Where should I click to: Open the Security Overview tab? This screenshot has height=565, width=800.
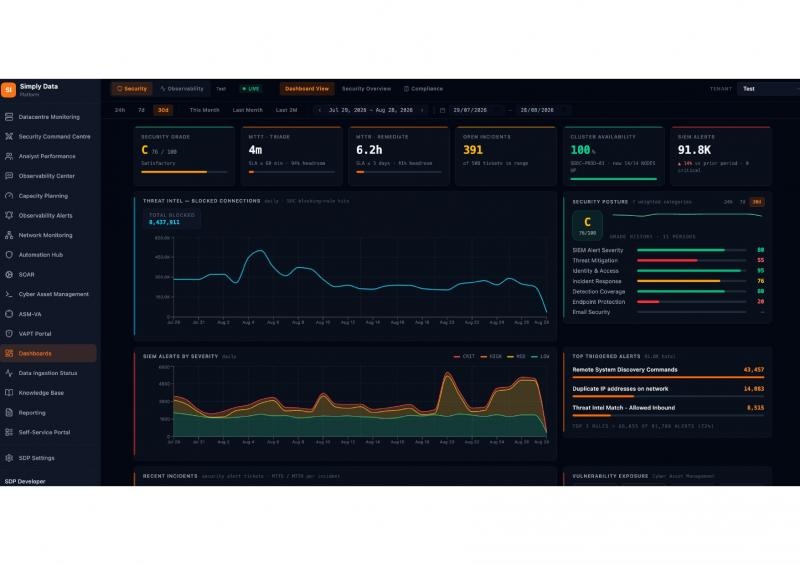point(366,89)
